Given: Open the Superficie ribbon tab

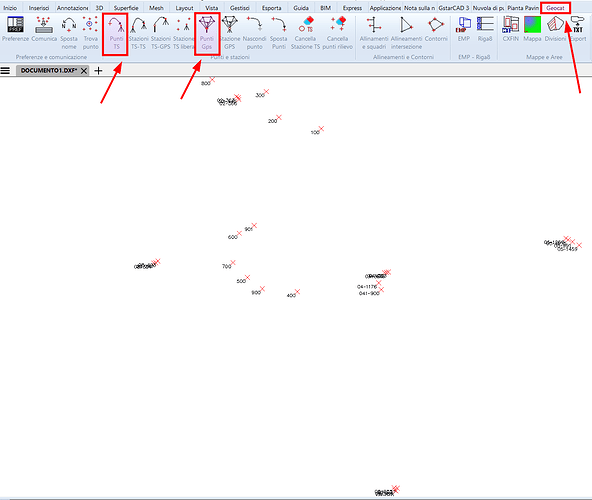Looking at the screenshot, I should [126, 8].
